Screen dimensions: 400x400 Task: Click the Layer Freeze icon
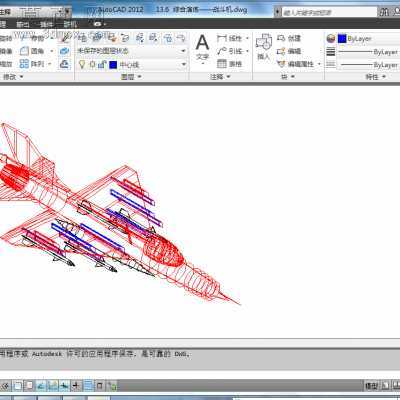click(x=168, y=38)
